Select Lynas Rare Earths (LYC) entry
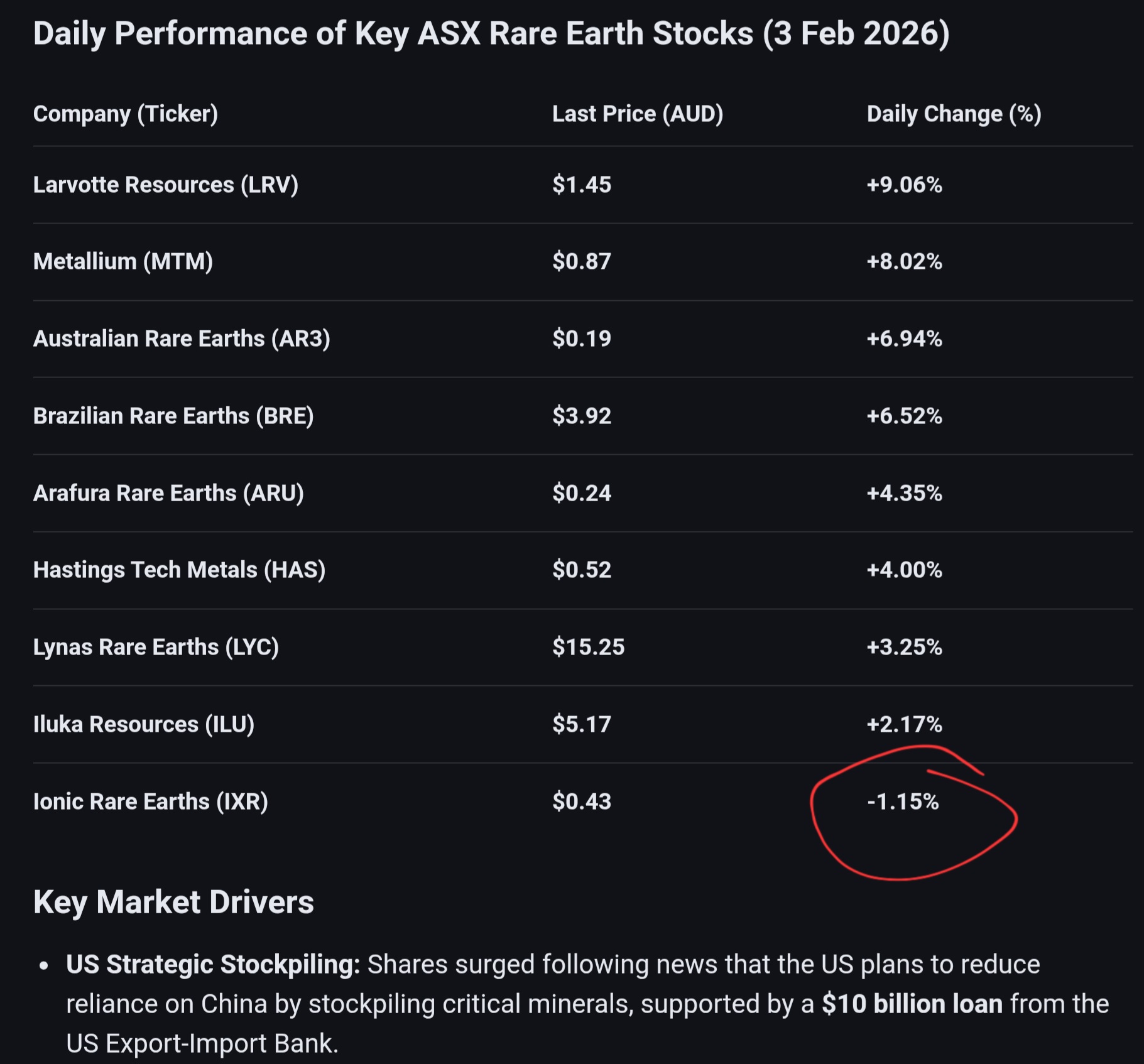 pyautogui.click(x=156, y=648)
